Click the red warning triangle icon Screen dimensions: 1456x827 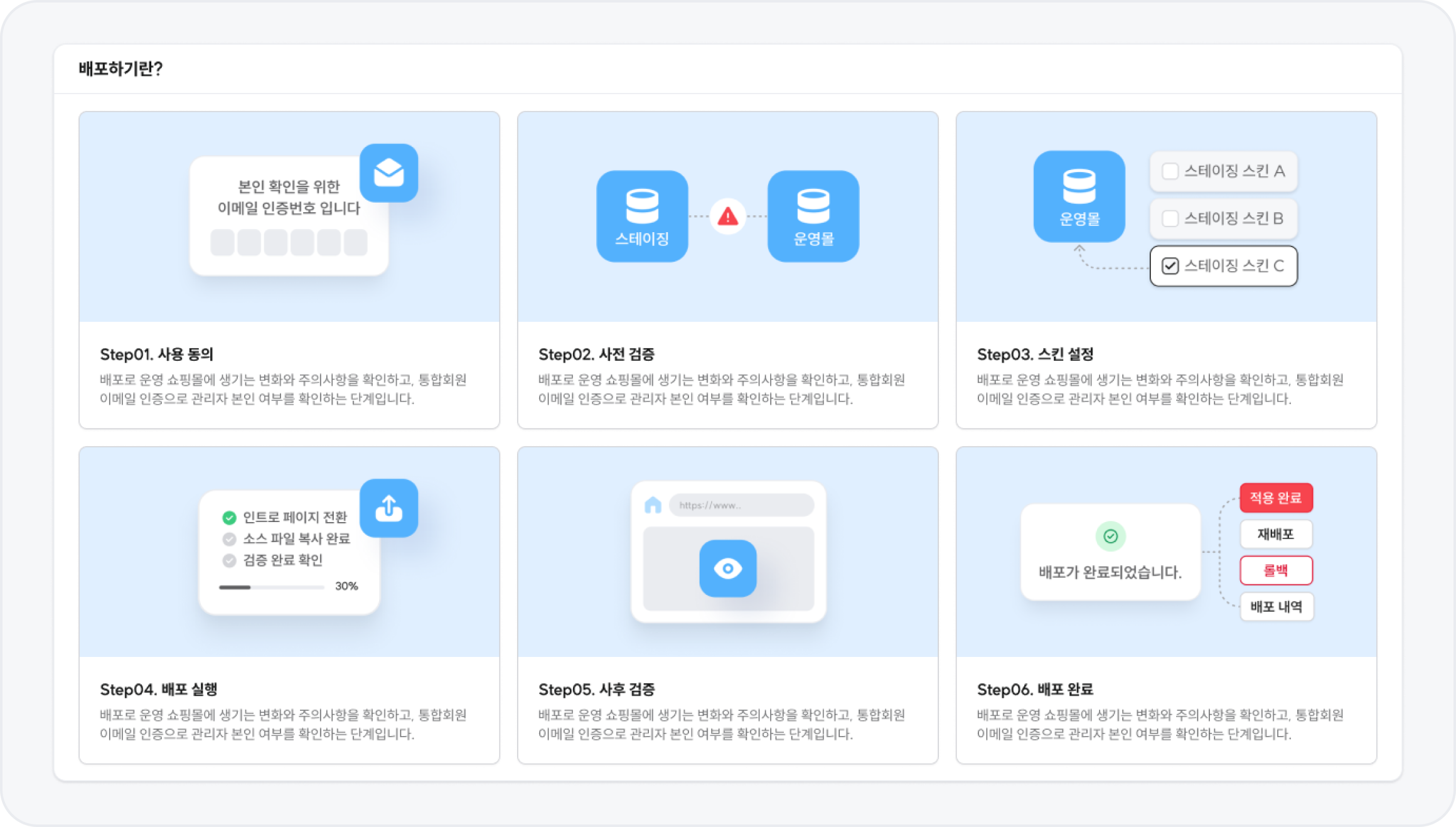tap(727, 216)
